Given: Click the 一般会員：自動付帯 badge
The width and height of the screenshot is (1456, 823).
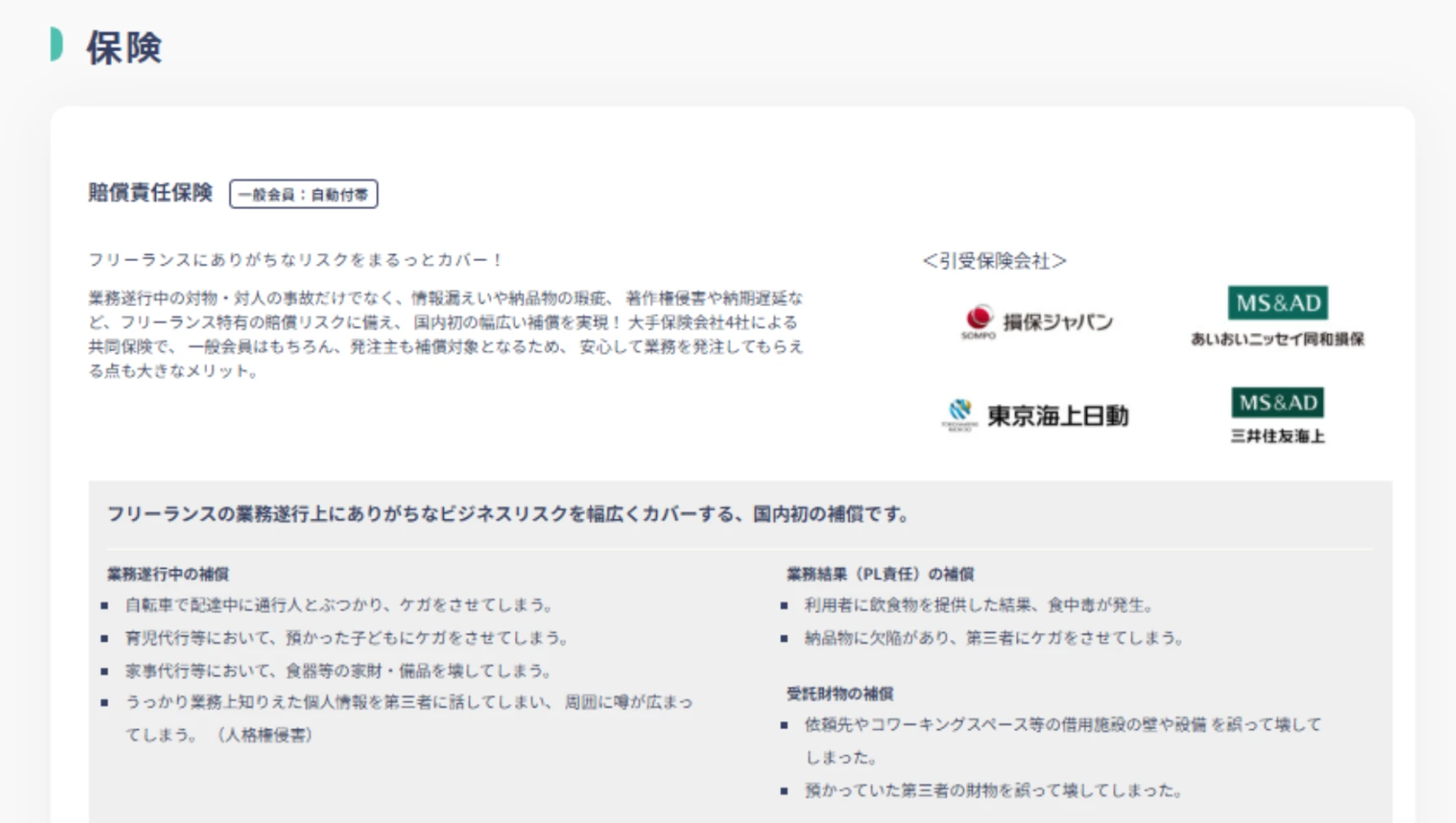Looking at the screenshot, I should pos(303,194).
